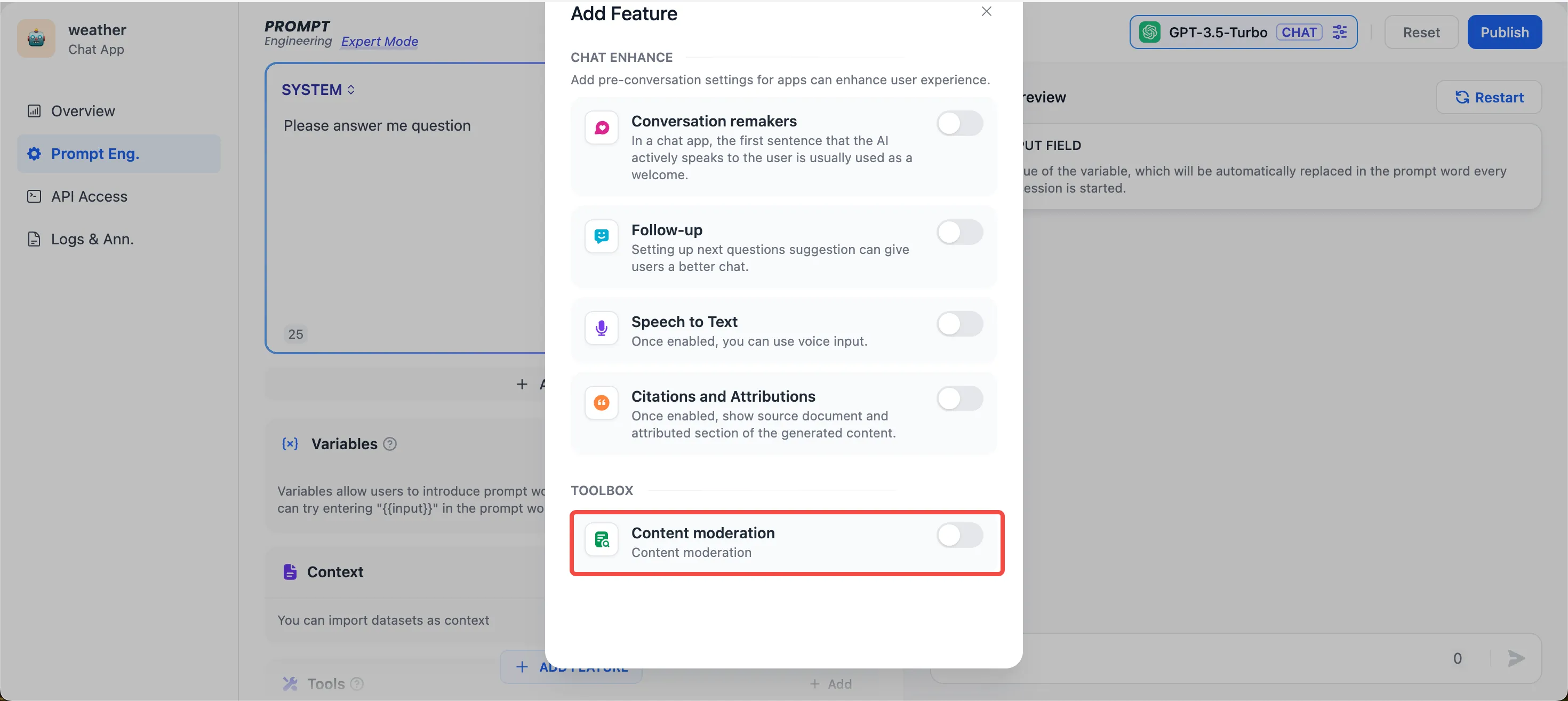Open the Expert Mode link

pyautogui.click(x=379, y=42)
